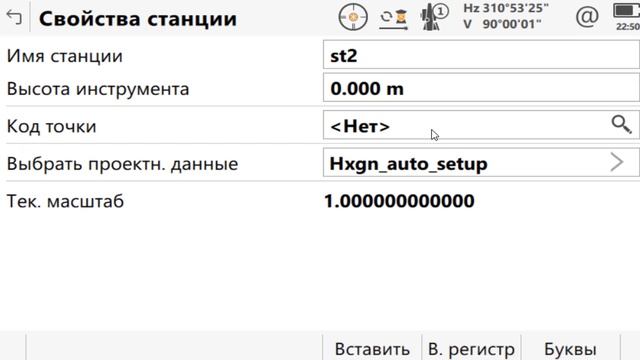Viewport: 640px width, 360px height.
Task: Tap the continuous measurement prism icon
Action: [393, 19]
